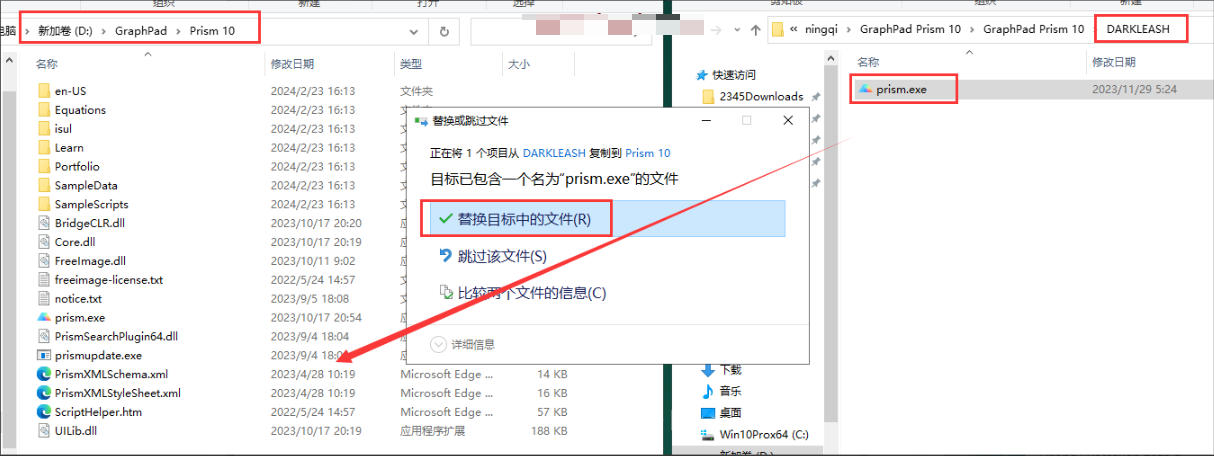Click the Portfolio folder icon
The image size is (1214, 456).
tap(44, 167)
